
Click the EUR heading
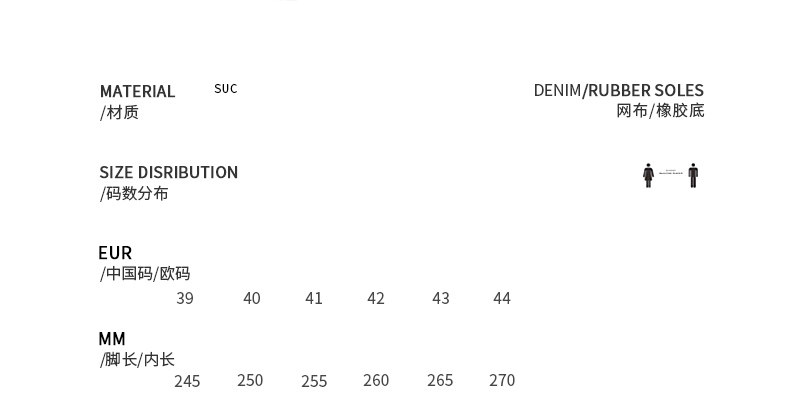click(115, 253)
